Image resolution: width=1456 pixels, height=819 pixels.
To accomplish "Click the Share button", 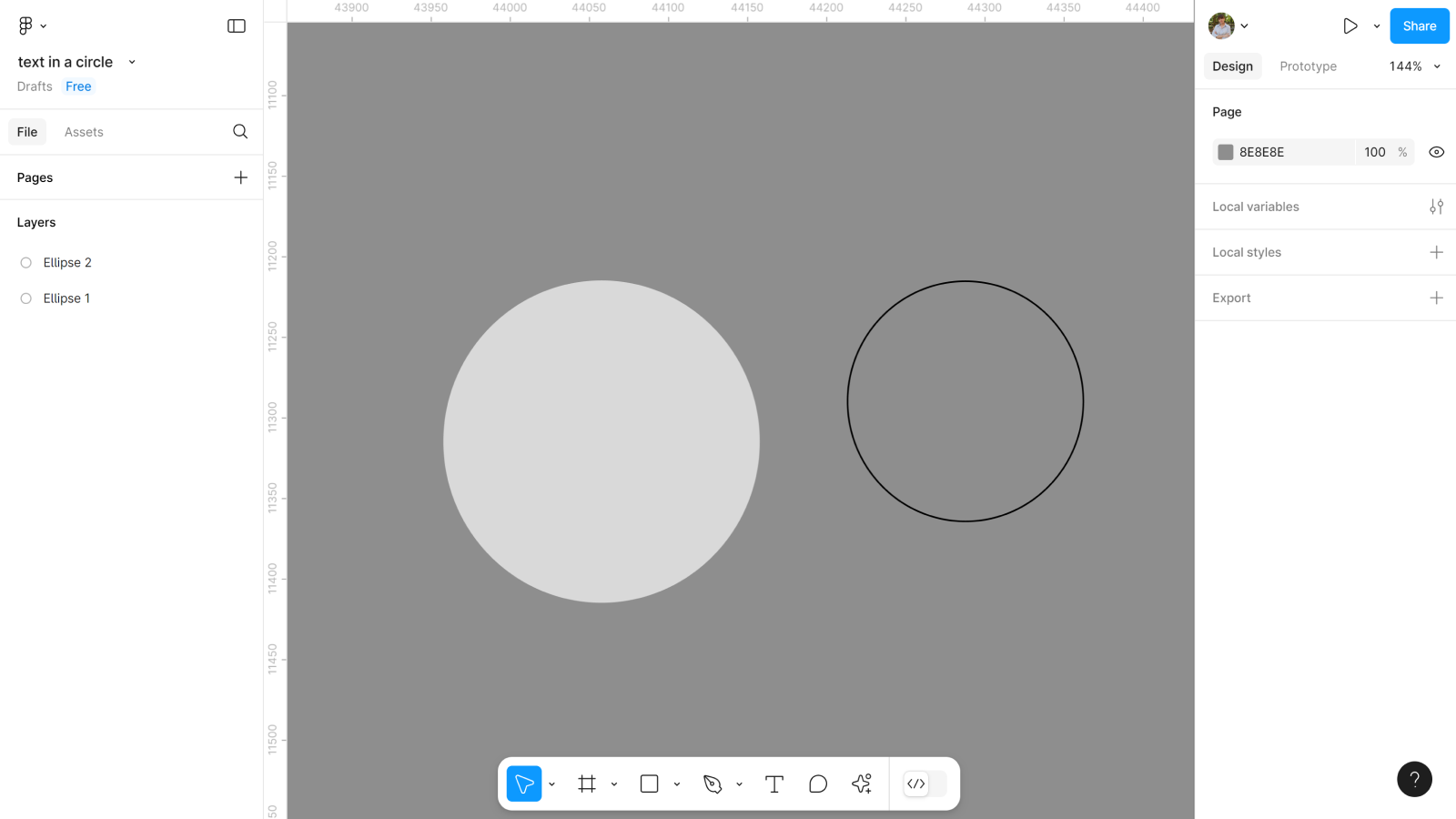I will coord(1419,26).
